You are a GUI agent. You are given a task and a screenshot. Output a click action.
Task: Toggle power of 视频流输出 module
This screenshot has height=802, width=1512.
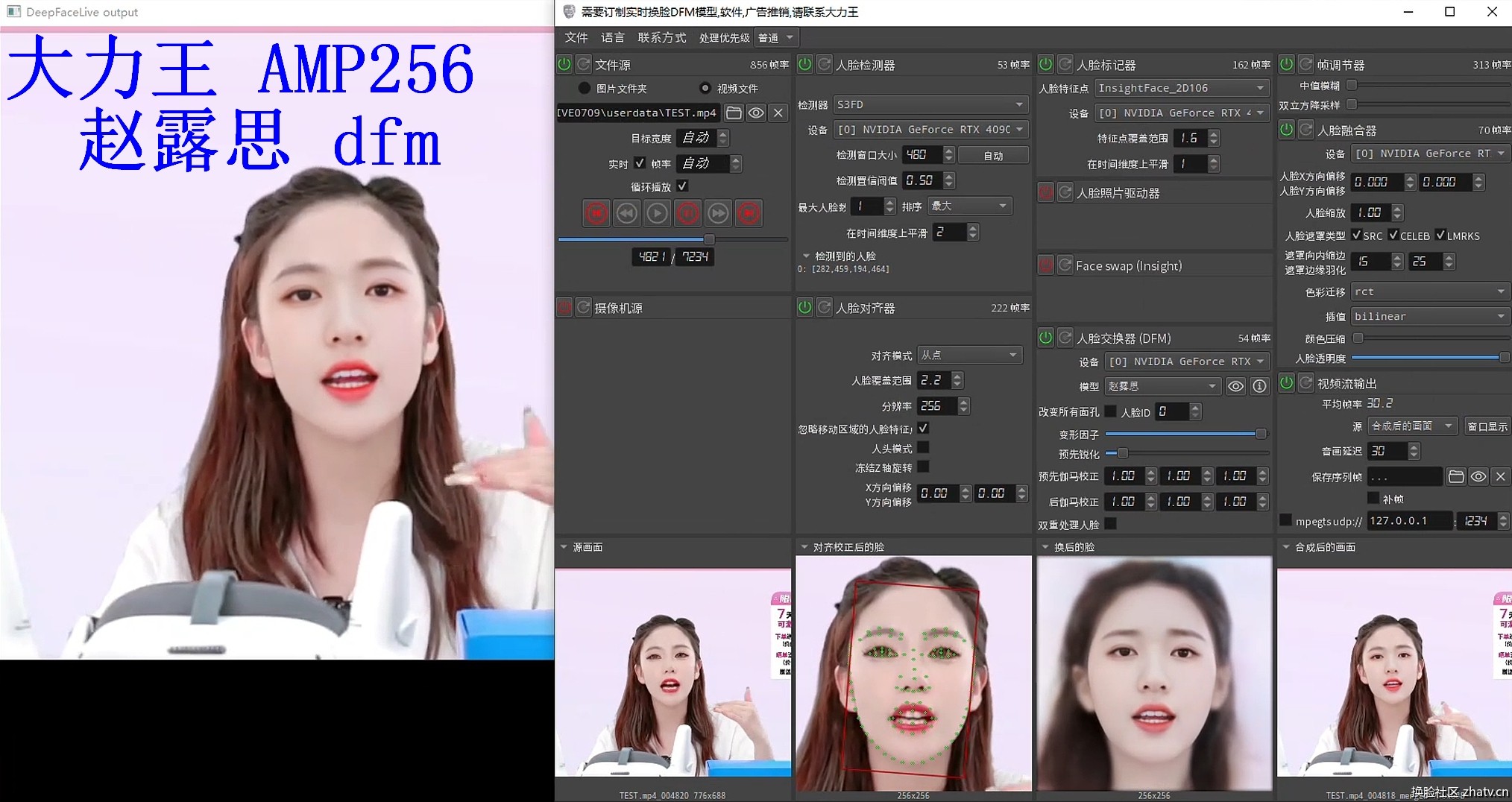click(x=1287, y=383)
